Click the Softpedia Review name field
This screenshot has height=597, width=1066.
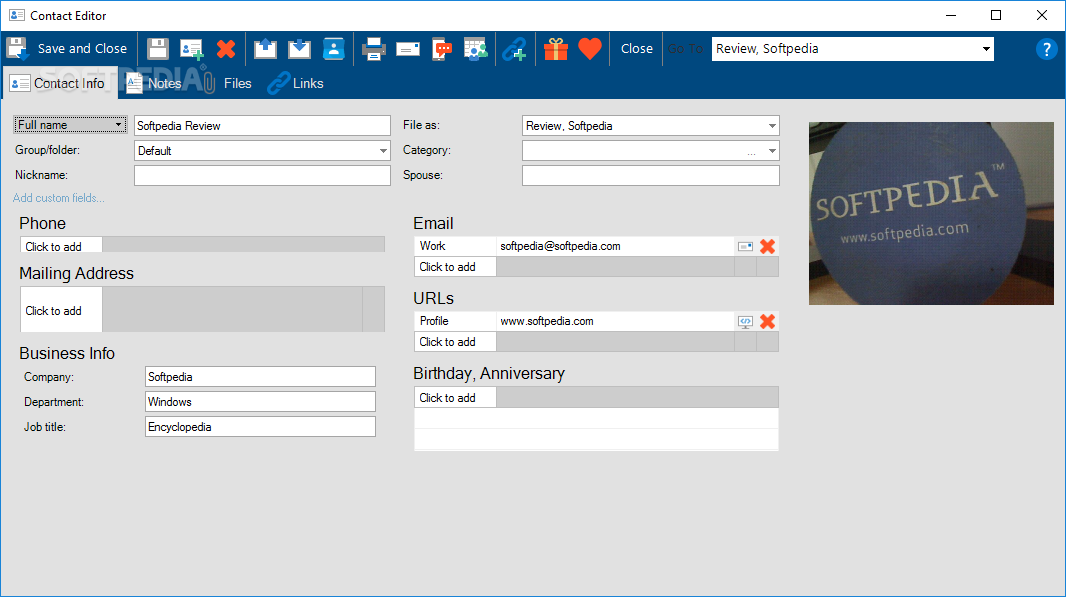262,126
